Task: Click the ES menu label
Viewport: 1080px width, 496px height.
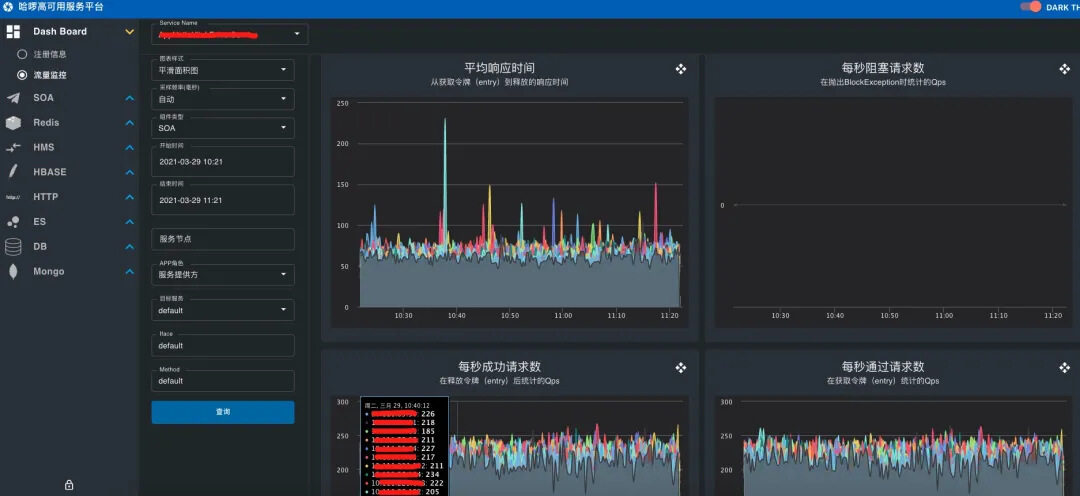Action: 39,222
